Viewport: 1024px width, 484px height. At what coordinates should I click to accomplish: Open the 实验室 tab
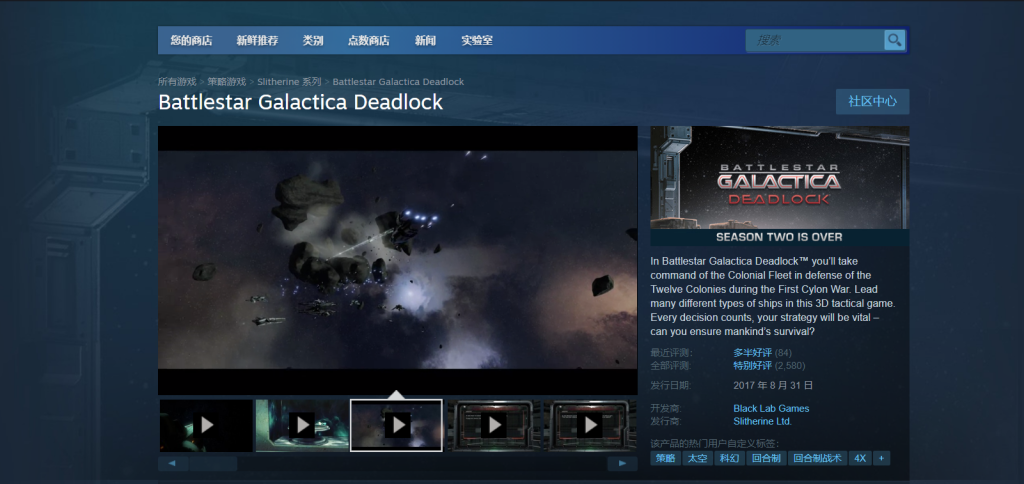tap(477, 40)
